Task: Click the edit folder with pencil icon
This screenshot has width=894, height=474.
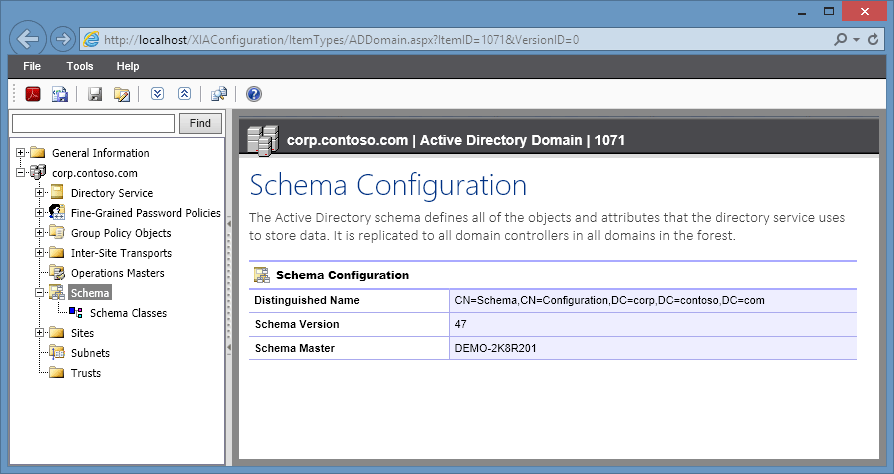Action: pos(122,94)
